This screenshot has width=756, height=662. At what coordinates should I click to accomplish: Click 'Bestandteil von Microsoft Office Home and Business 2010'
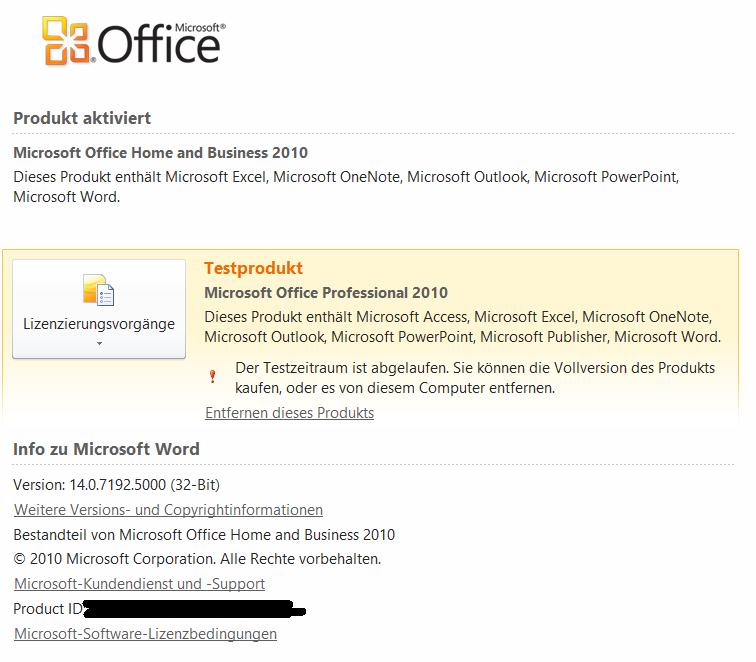click(204, 535)
